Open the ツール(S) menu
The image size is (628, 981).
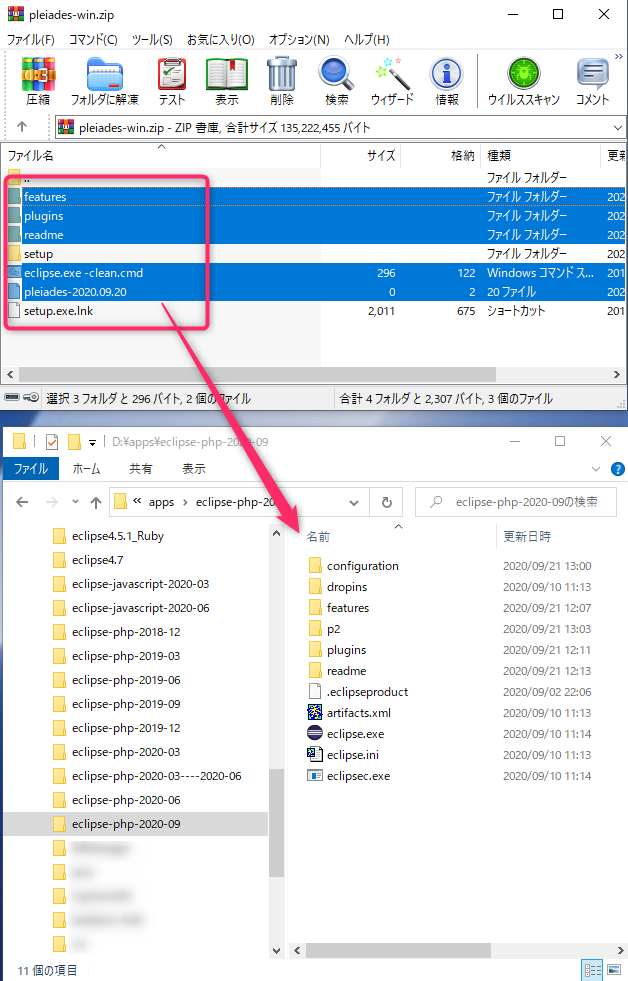pyautogui.click(x=152, y=39)
